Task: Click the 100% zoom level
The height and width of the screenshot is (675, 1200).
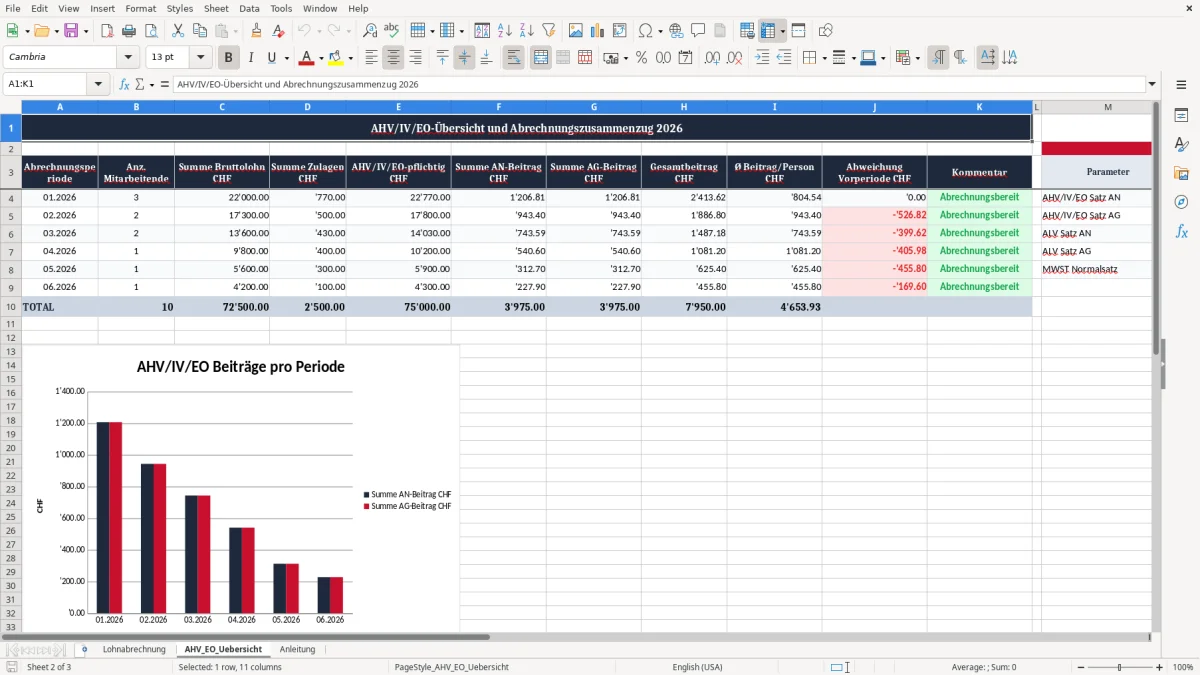Action: [x=1183, y=667]
